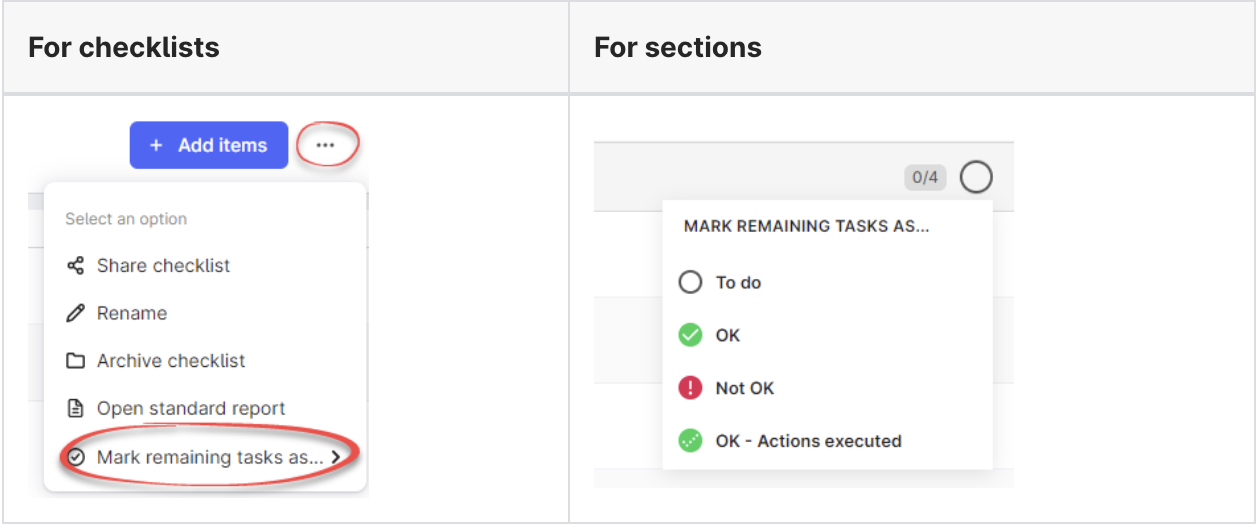
Task: Mark remaining tasks as OK
Action: 728,336
